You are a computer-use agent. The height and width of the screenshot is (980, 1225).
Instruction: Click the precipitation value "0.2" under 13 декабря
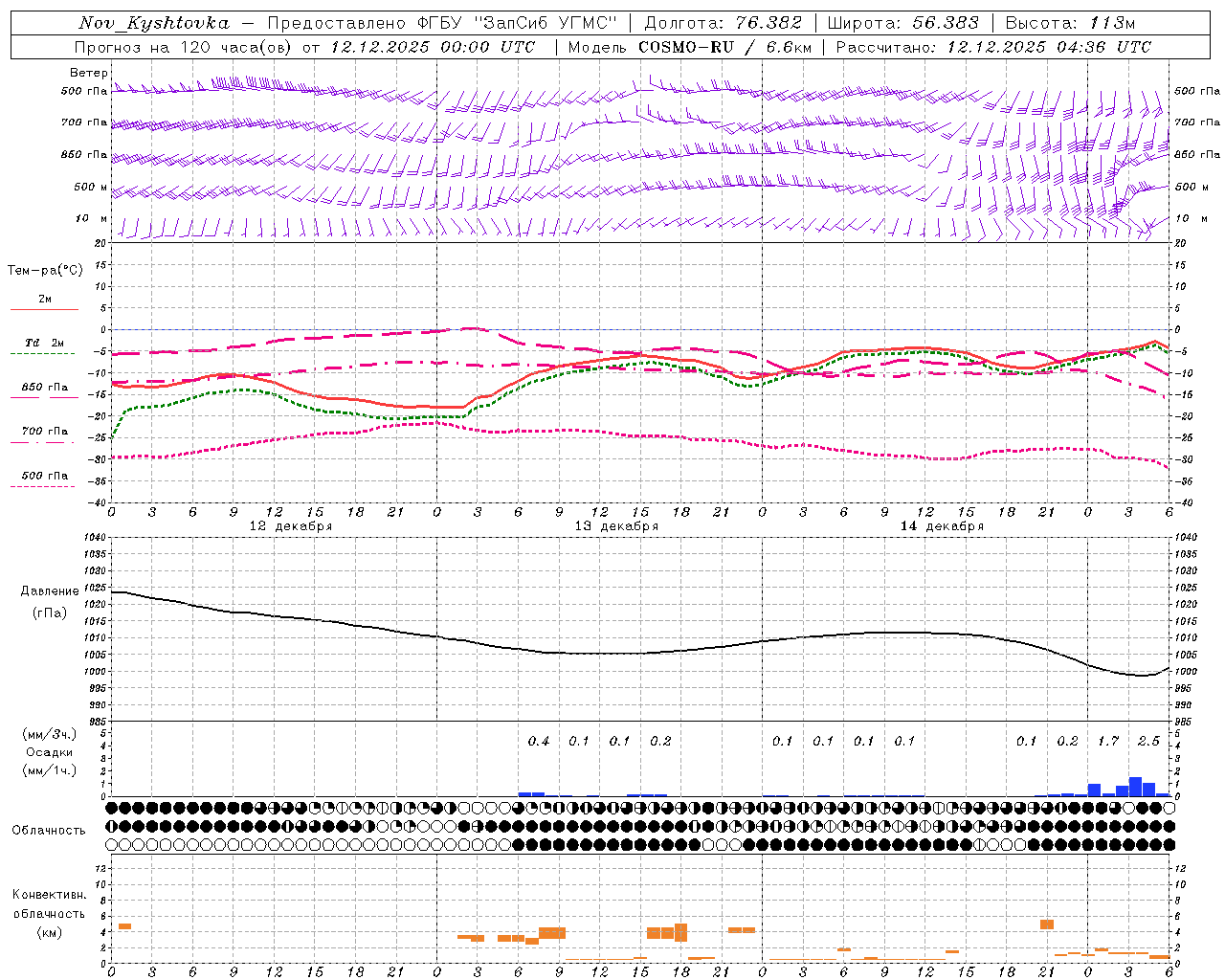660,741
